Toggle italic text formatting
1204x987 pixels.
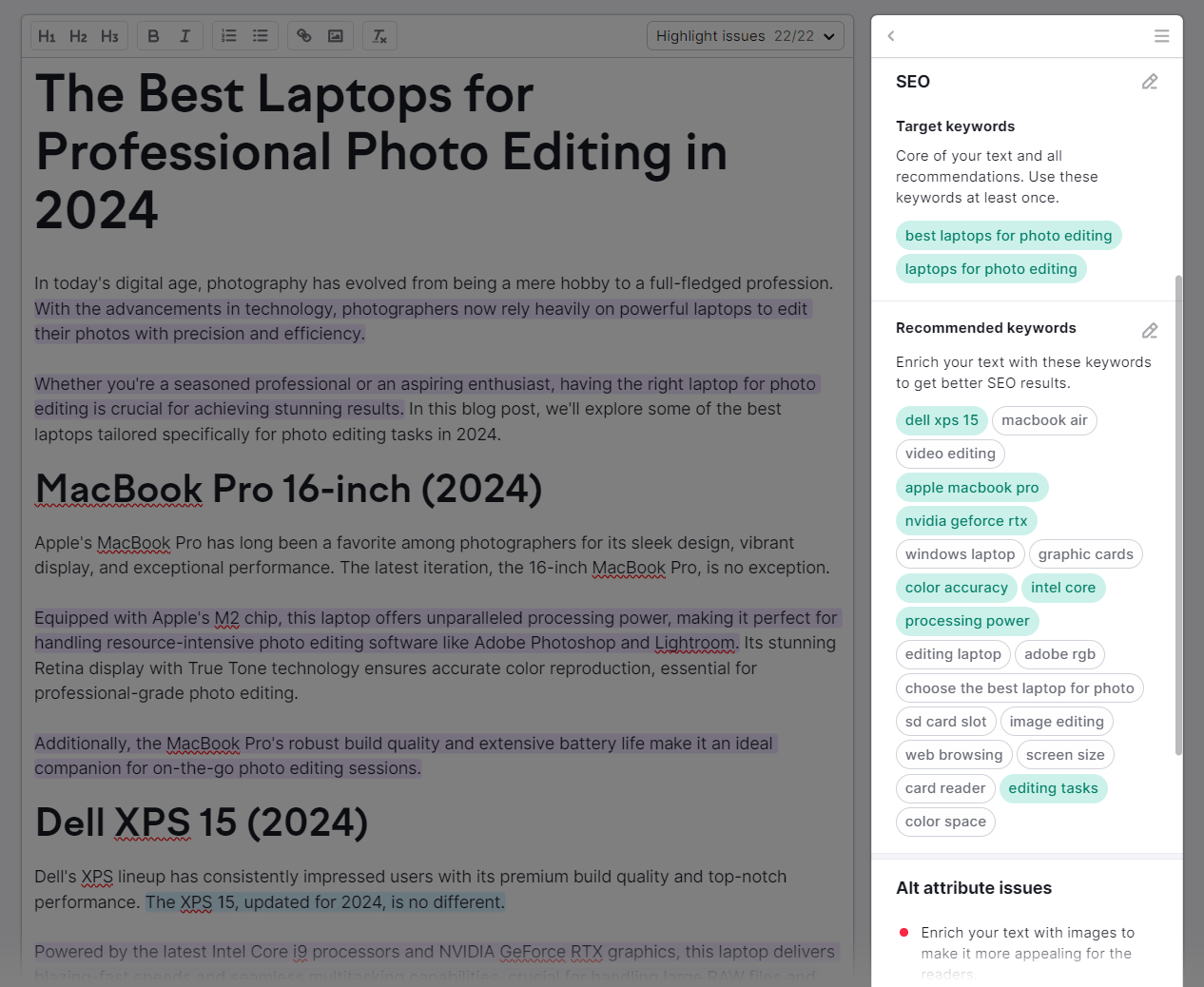[x=184, y=35]
